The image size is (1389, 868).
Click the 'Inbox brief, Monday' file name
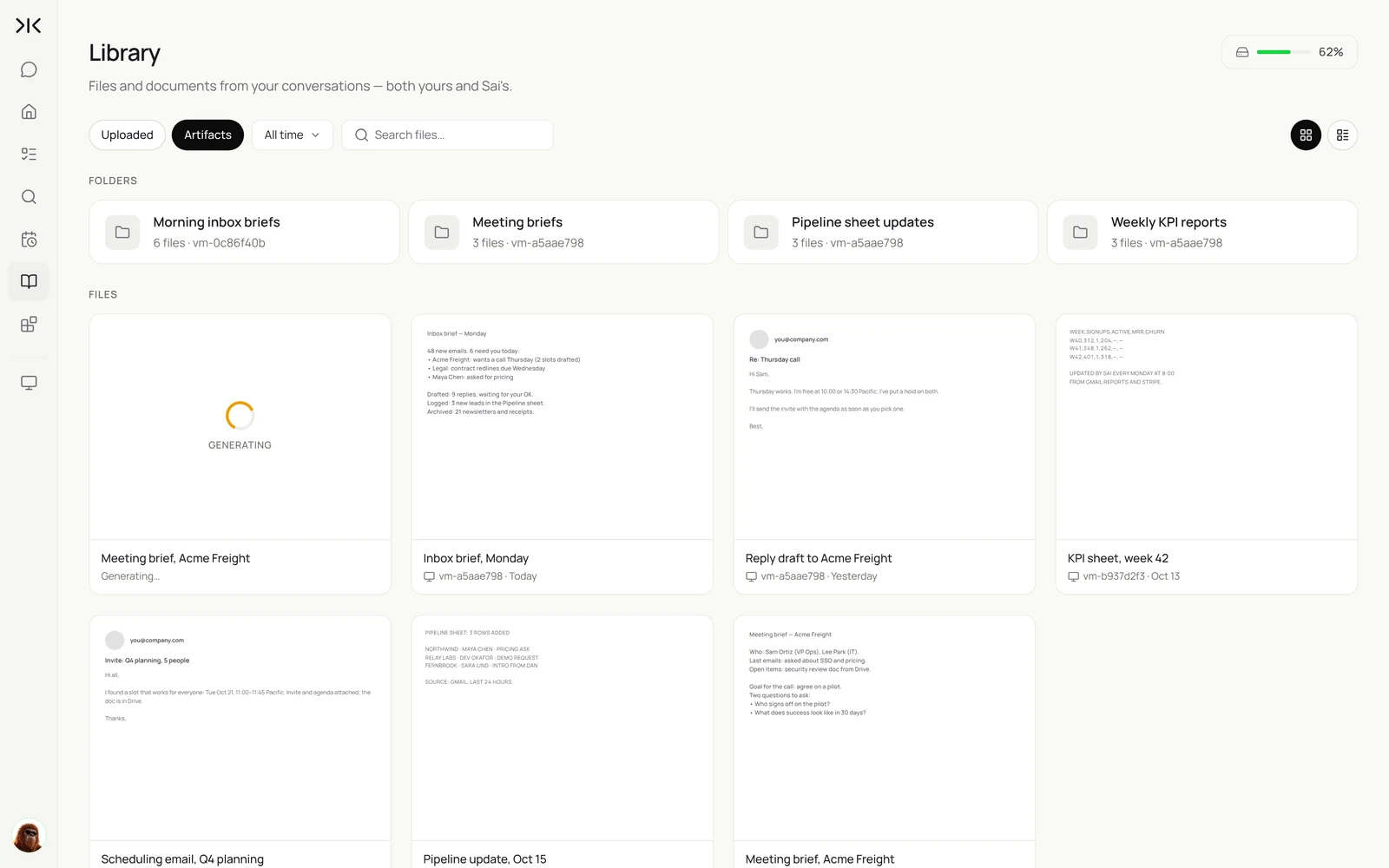pos(476,558)
